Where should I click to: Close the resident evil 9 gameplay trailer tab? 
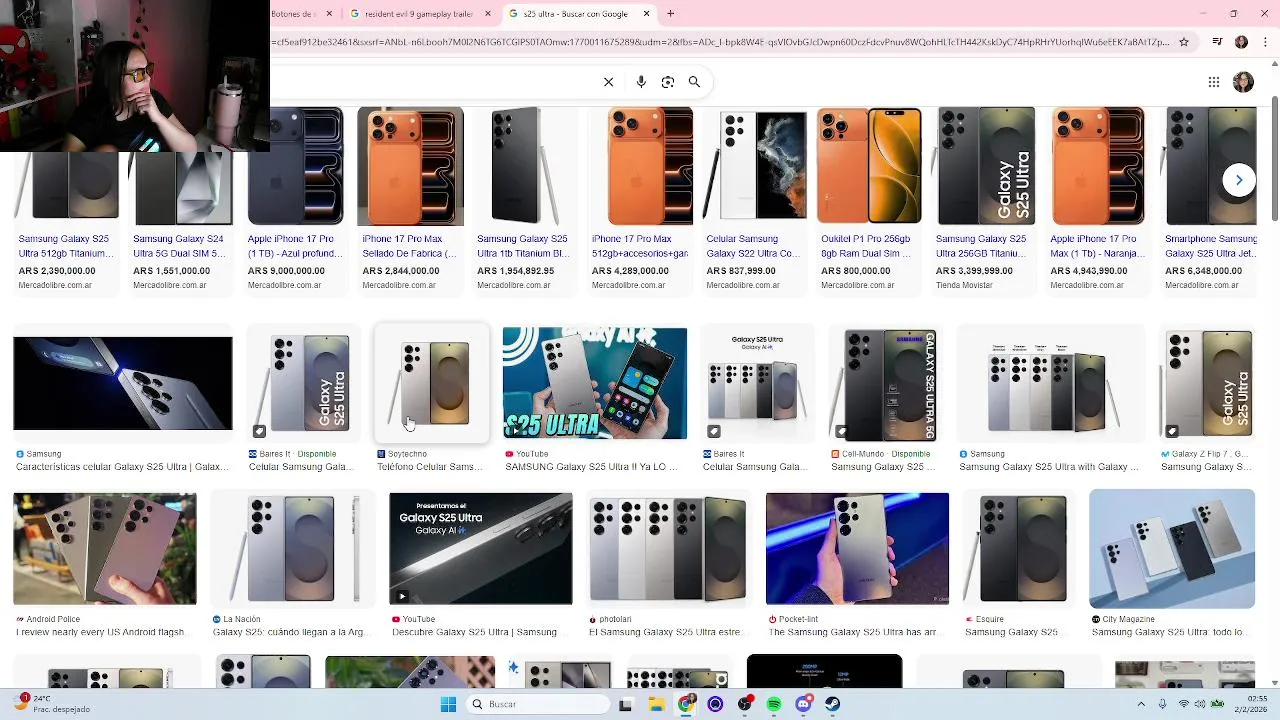pos(488,14)
